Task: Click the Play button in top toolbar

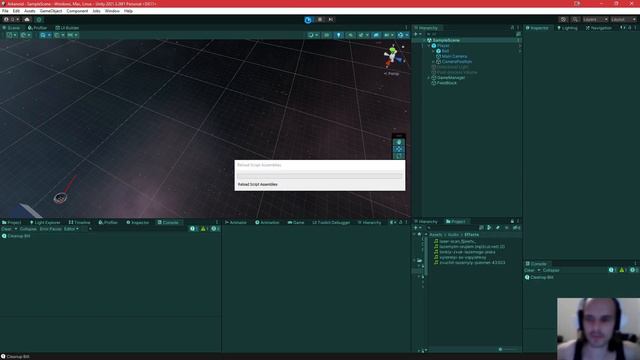Action: pos(308,20)
